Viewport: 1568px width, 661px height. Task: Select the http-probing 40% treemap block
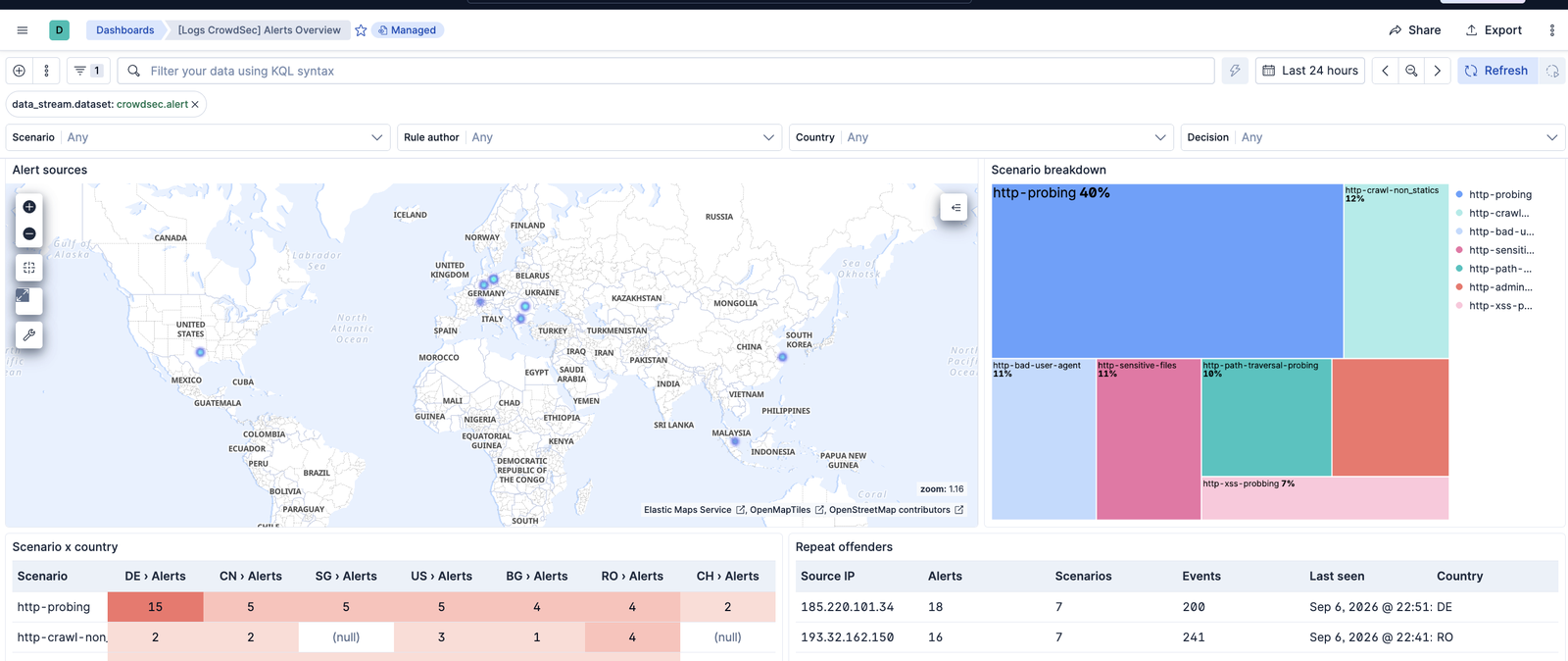pyautogui.click(x=1167, y=271)
